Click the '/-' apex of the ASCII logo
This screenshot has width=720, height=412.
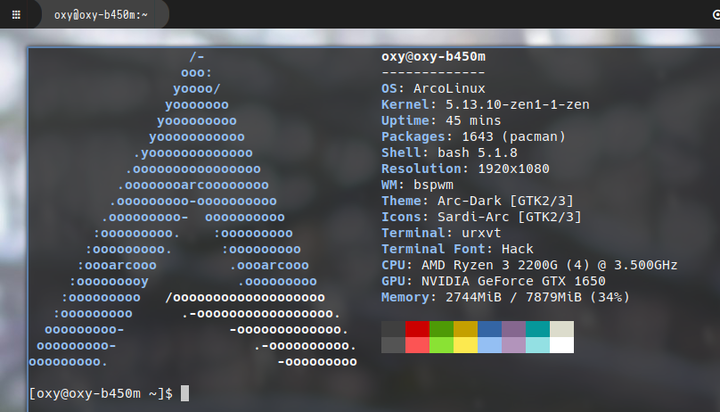(x=197, y=56)
